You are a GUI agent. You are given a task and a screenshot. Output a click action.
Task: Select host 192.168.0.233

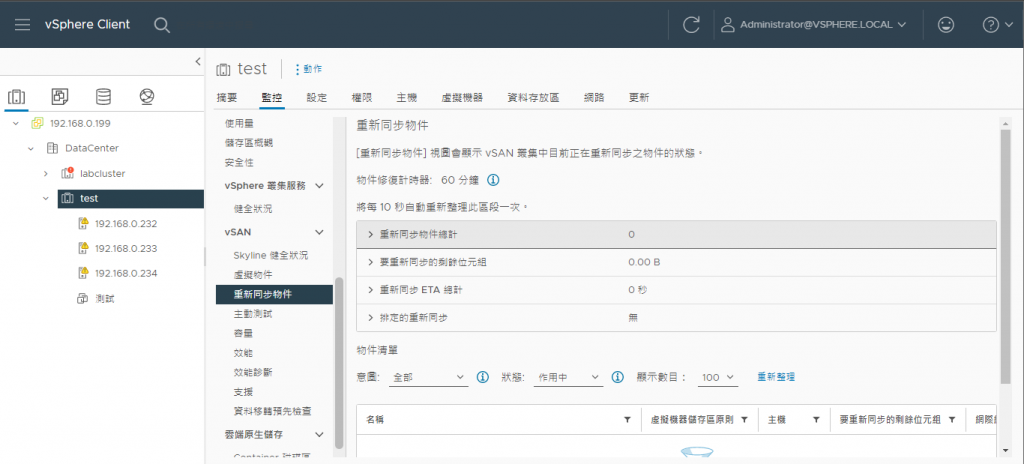[x=126, y=248]
